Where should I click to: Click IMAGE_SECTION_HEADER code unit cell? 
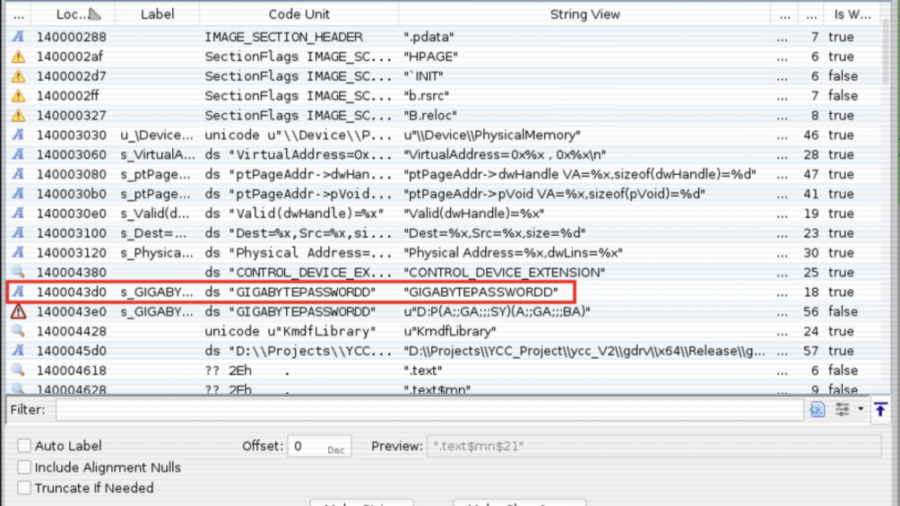tap(284, 37)
